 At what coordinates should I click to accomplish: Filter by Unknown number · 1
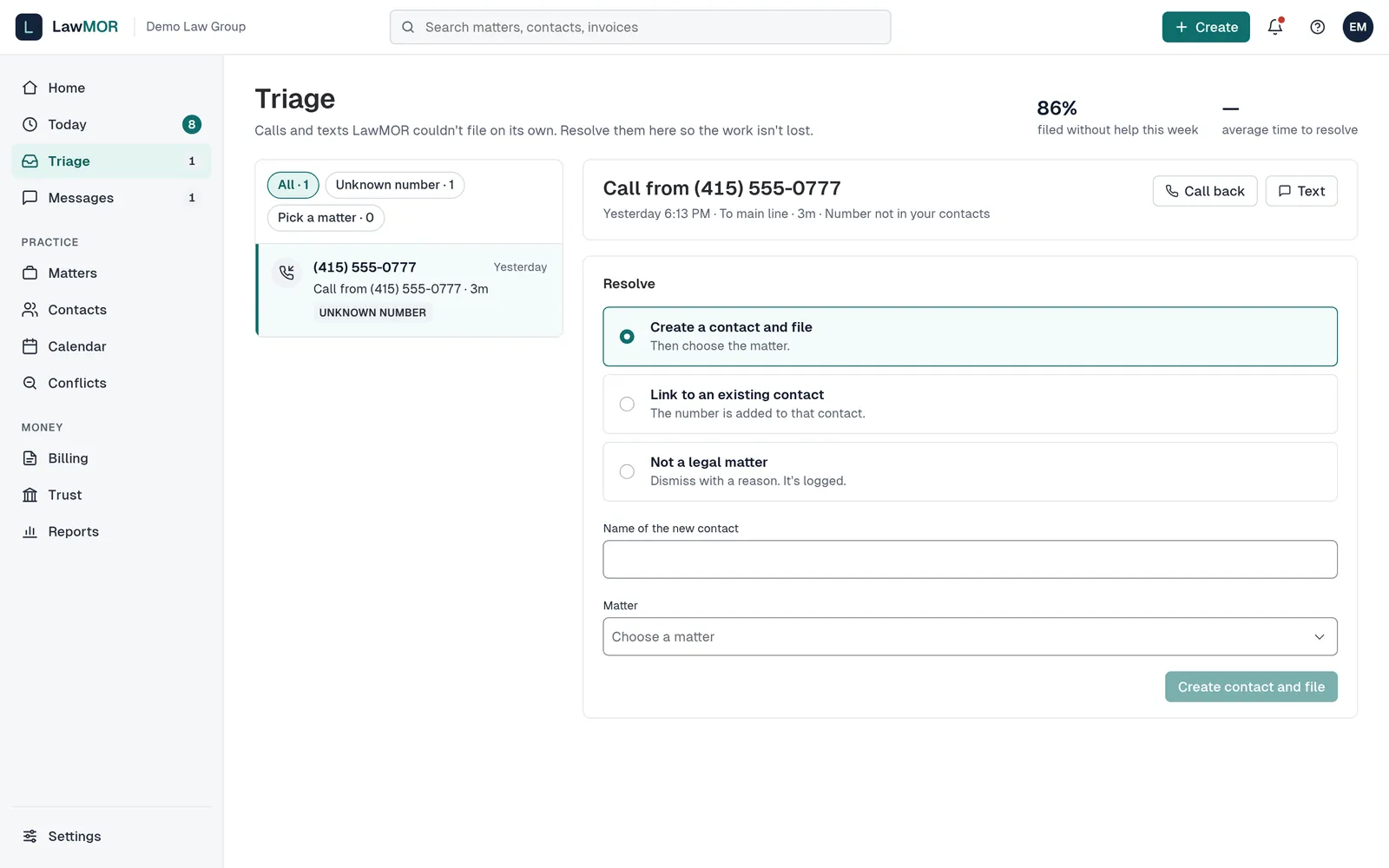[395, 185]
